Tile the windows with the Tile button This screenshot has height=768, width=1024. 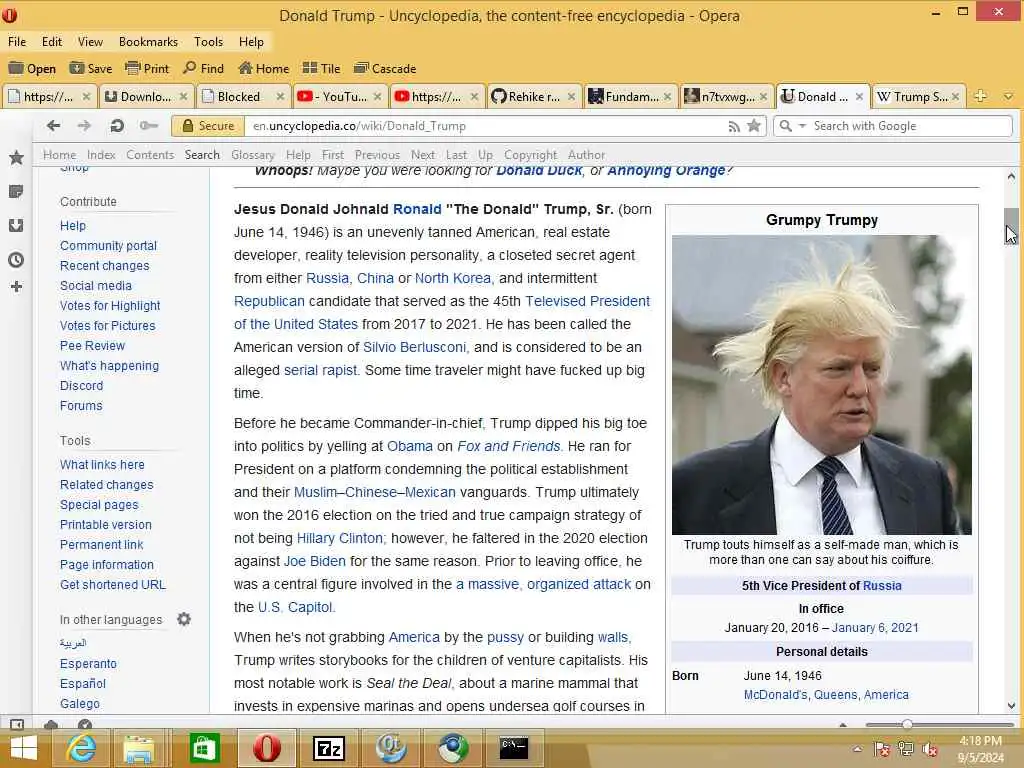coord(321,69)
